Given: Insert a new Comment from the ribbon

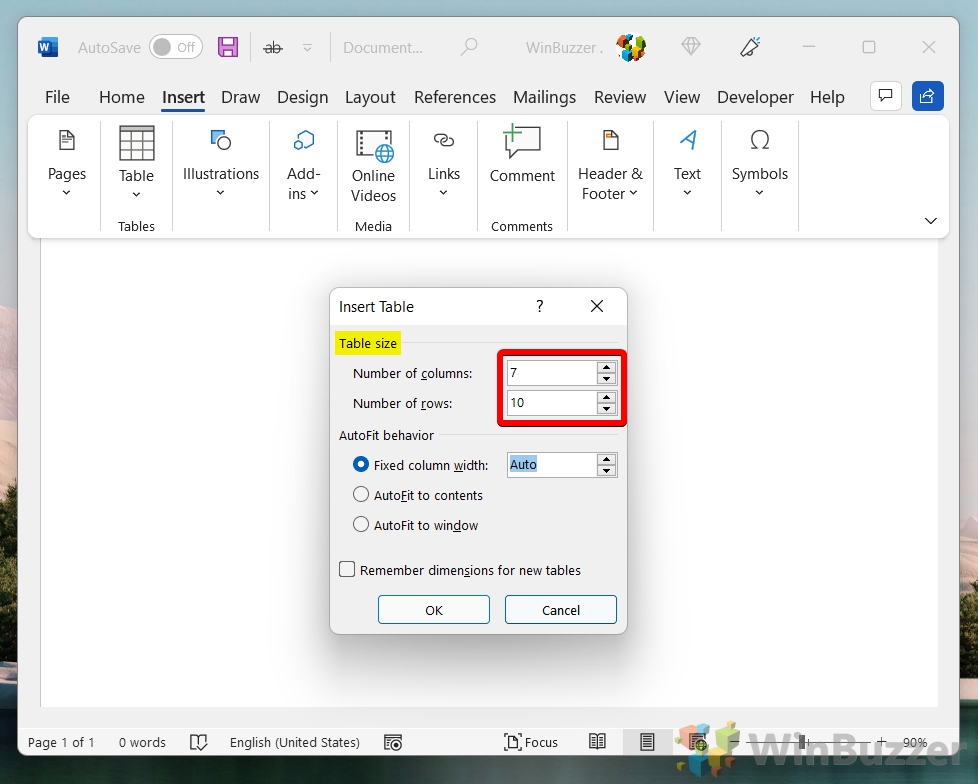Looking at the screenshot, I should [x=522, y=153].
